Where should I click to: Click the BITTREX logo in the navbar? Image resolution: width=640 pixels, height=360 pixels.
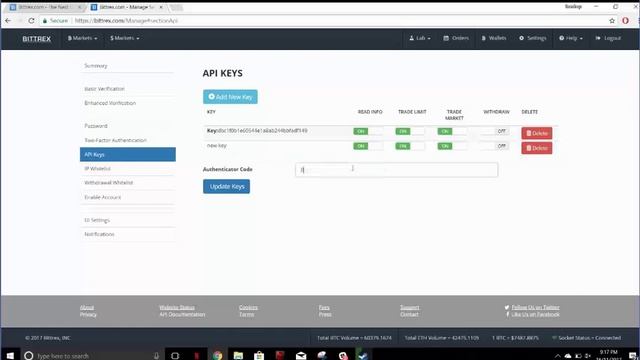37,39
